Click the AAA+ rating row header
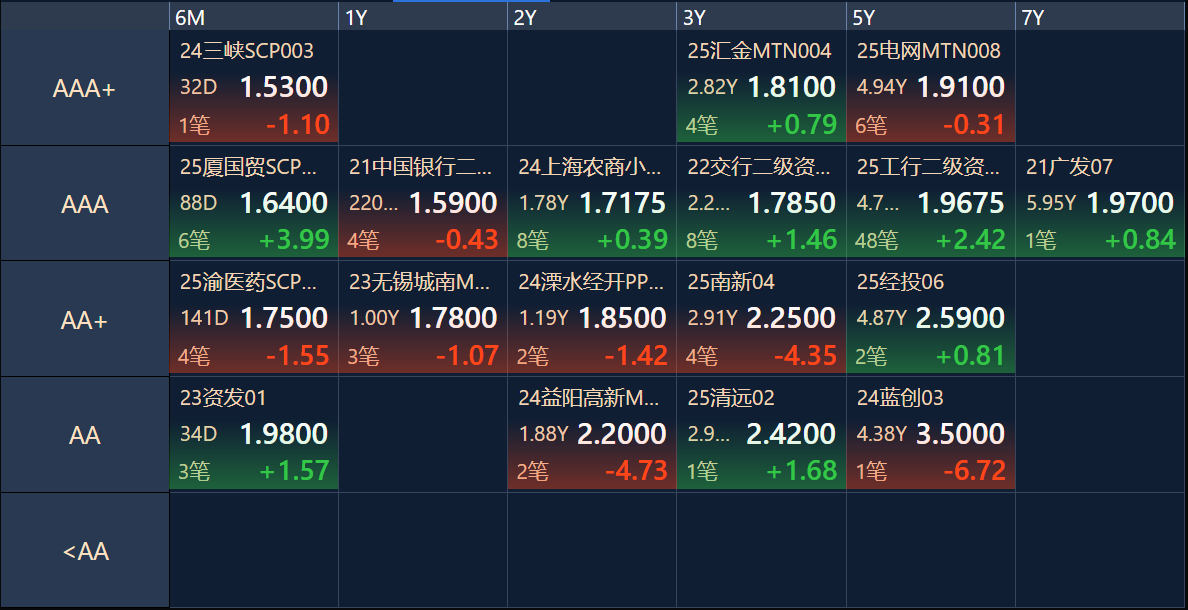Screen dimensions: 1188x610 [84, 89]
